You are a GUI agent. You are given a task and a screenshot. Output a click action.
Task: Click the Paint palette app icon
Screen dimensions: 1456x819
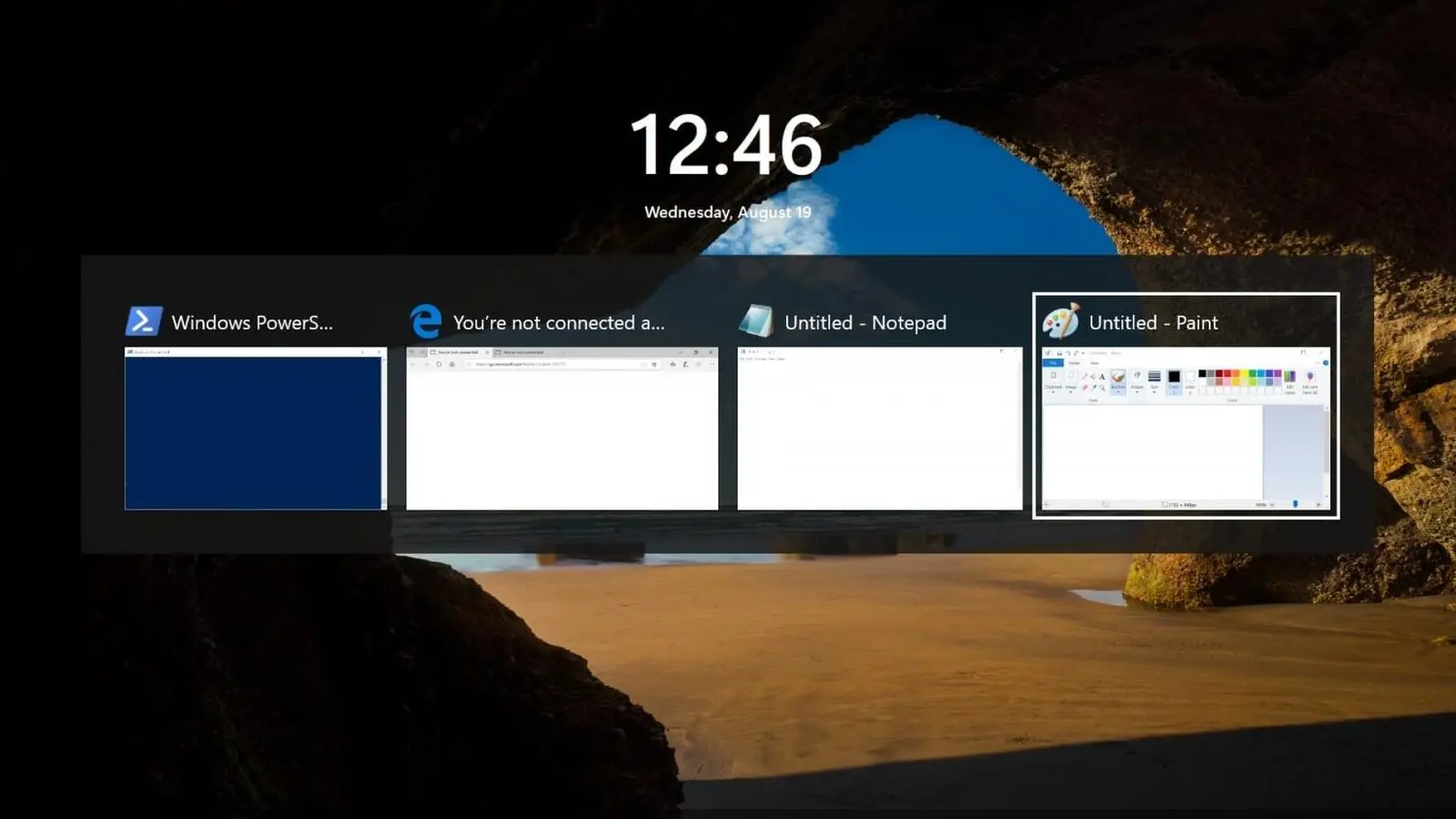click(1060, 321)
